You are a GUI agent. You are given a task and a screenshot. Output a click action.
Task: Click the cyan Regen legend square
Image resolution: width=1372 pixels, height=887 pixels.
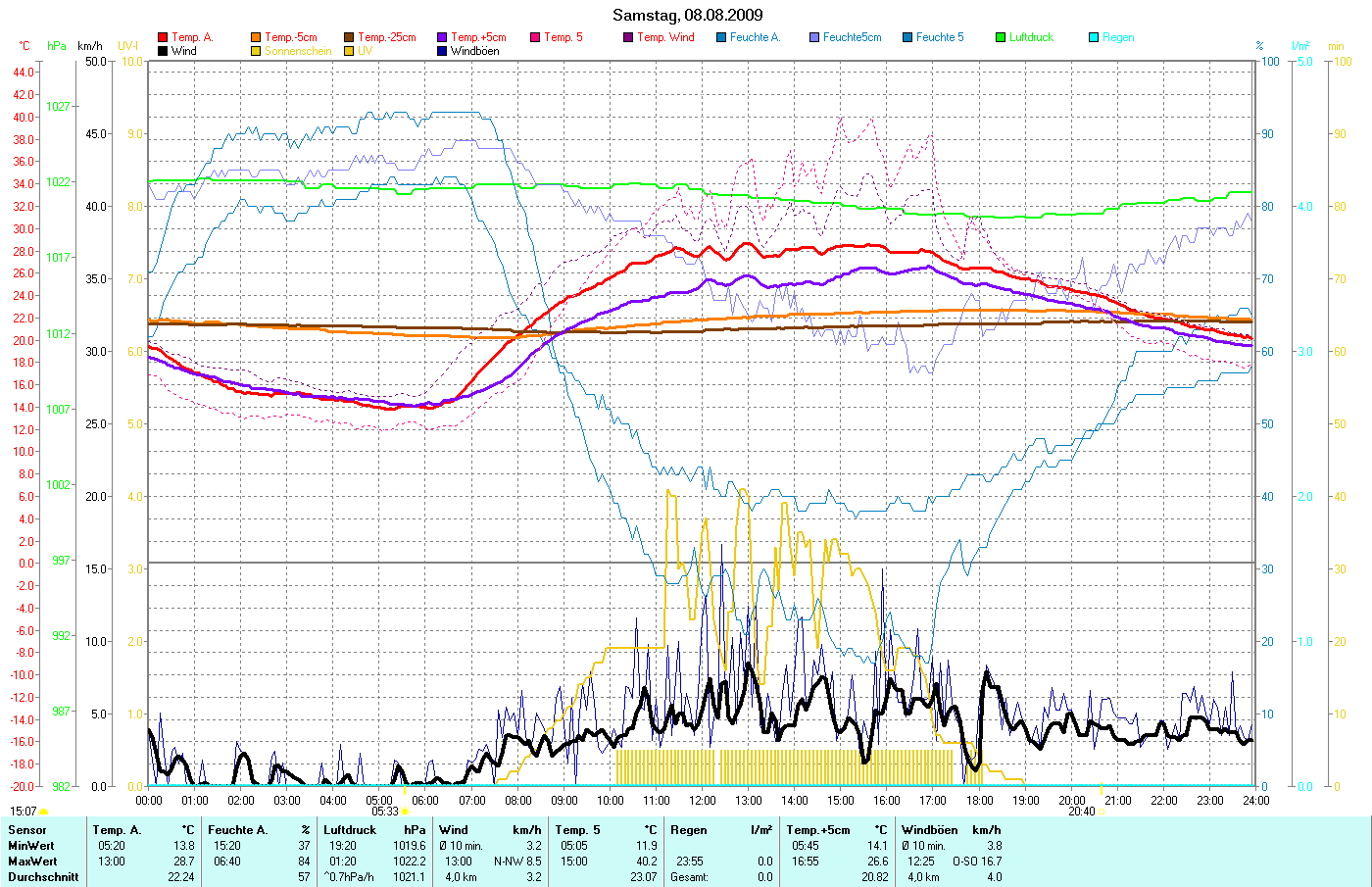coord(1094,37)
